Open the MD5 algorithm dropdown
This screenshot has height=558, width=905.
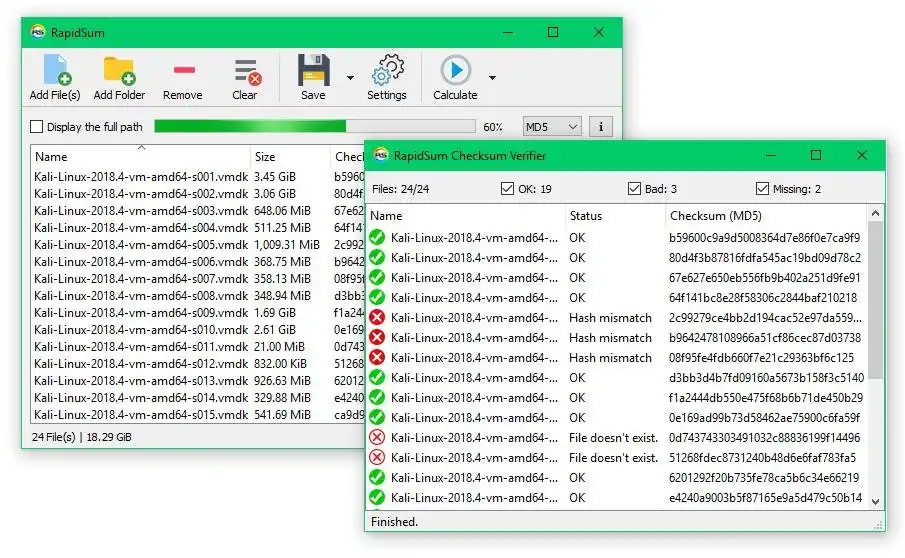point(552,126)
